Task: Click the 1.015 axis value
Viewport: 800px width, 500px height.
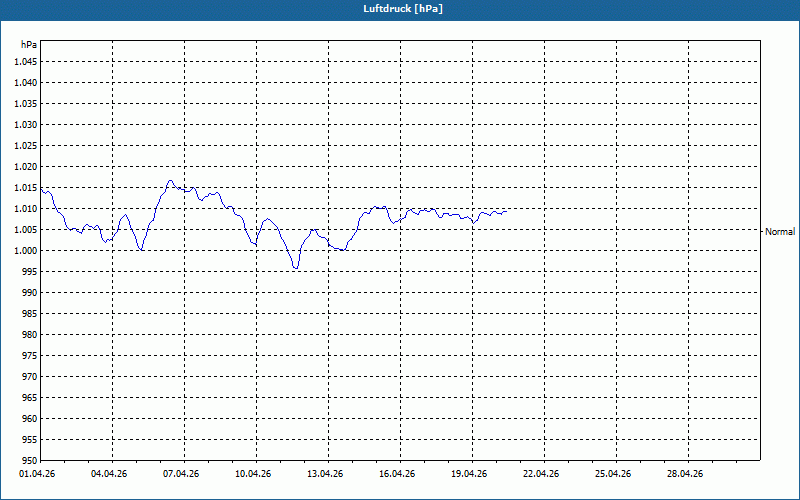Action: (26, 188)
